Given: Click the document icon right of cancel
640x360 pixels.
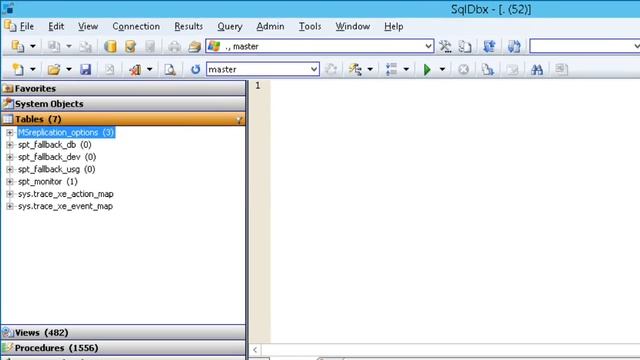Looking at the screenshot, I should (487, 69).
